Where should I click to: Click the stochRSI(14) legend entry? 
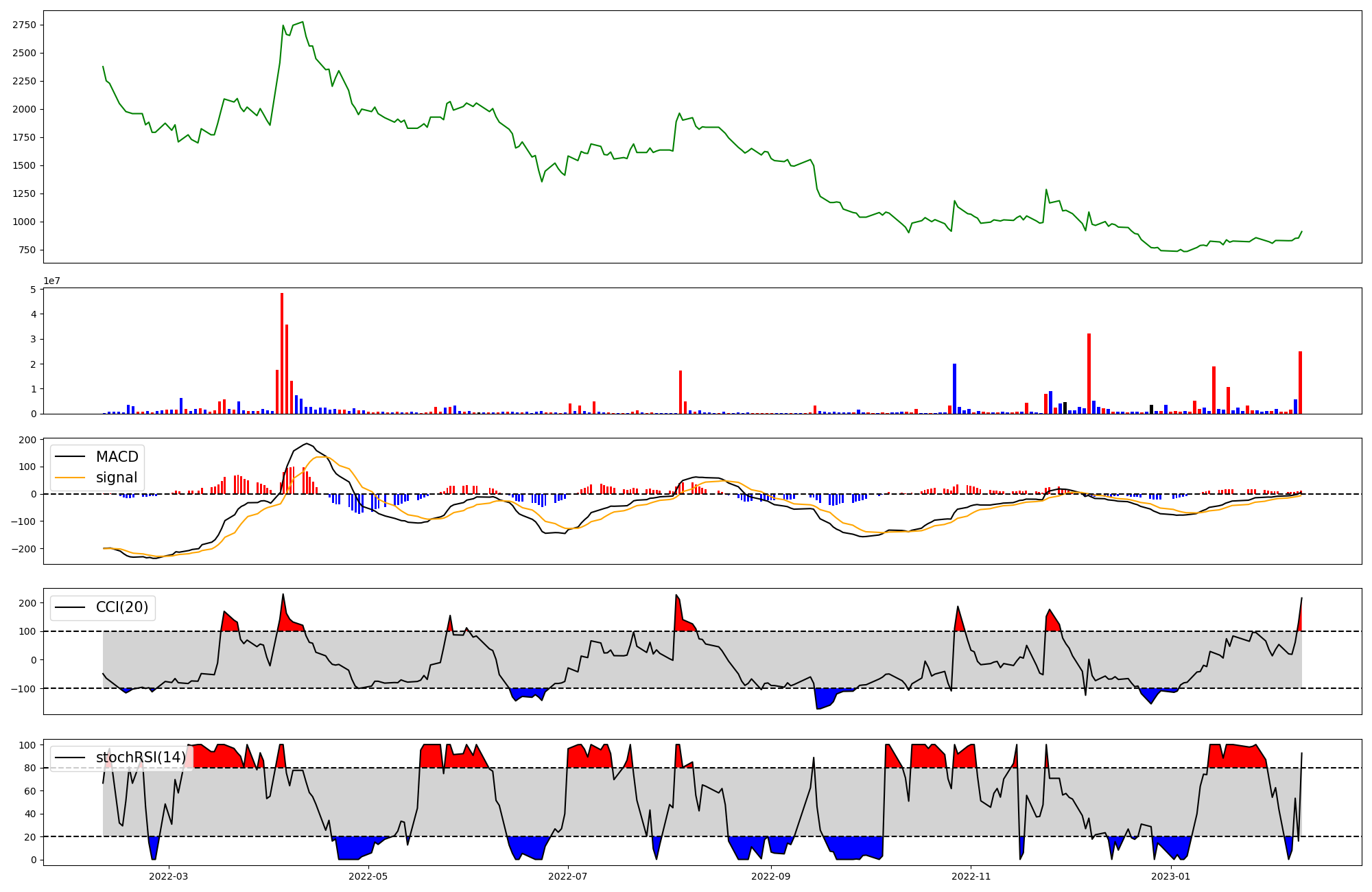tap(141, 758)
